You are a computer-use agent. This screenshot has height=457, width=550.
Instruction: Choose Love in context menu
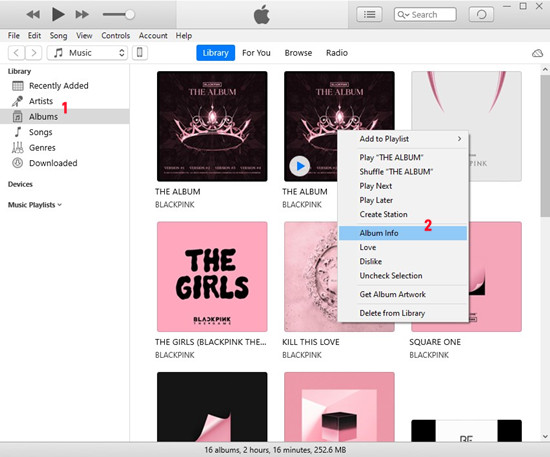point(403,247)
